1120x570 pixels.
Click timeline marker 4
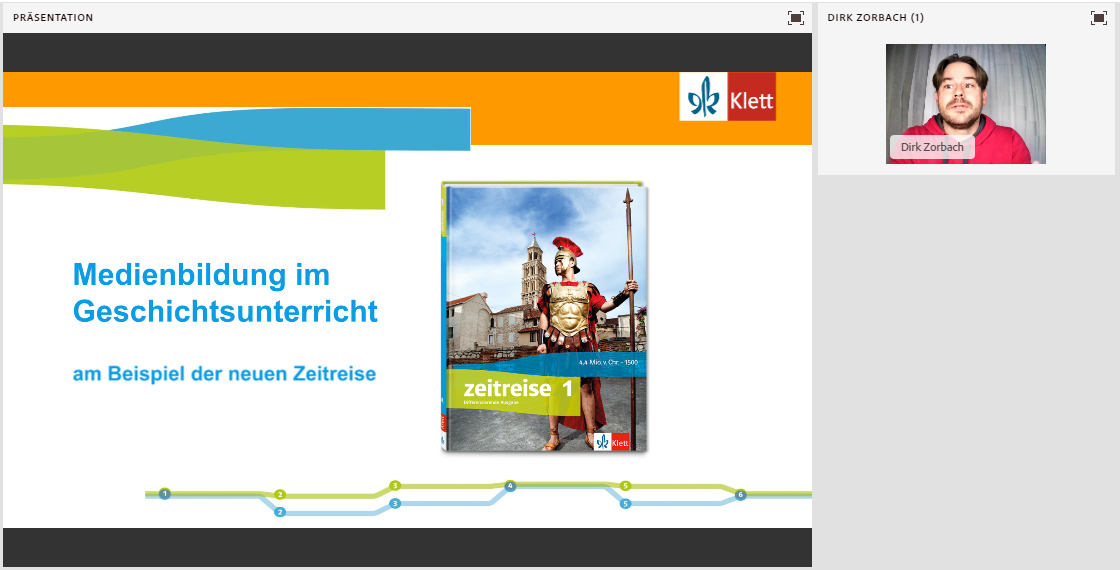click(x=510, y=486)
